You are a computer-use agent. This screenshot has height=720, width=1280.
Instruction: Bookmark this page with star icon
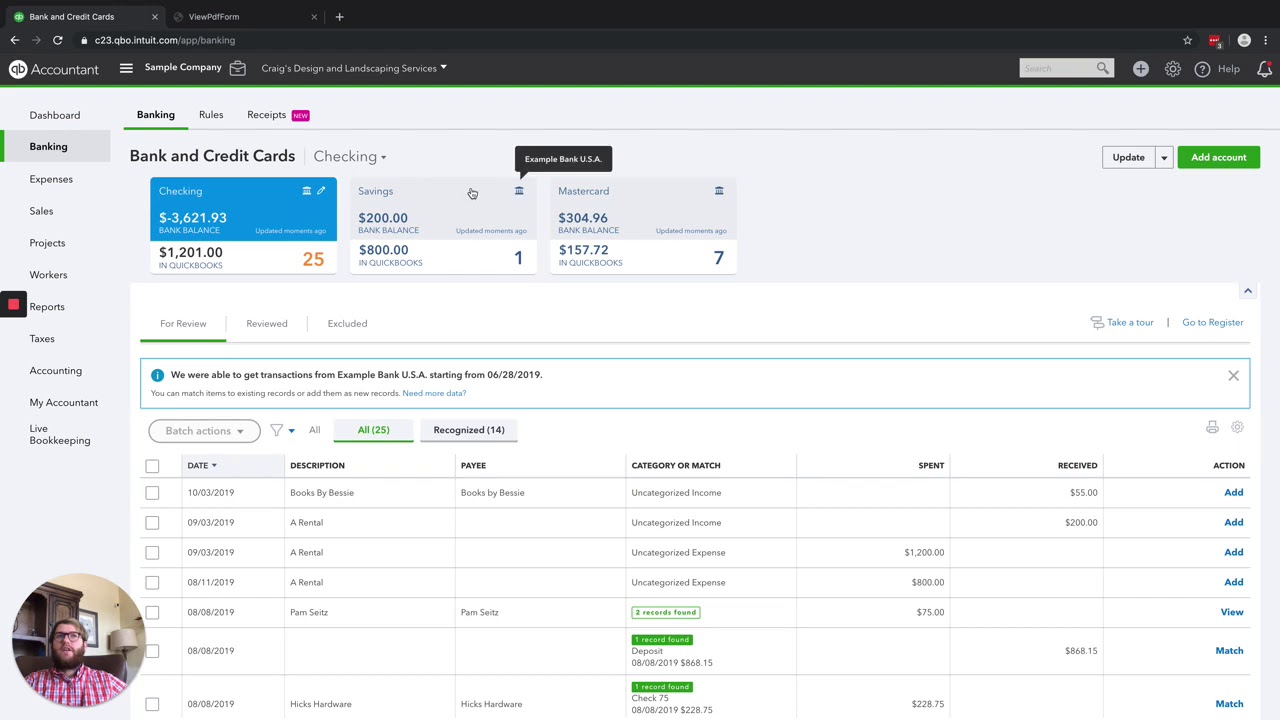1187,40
